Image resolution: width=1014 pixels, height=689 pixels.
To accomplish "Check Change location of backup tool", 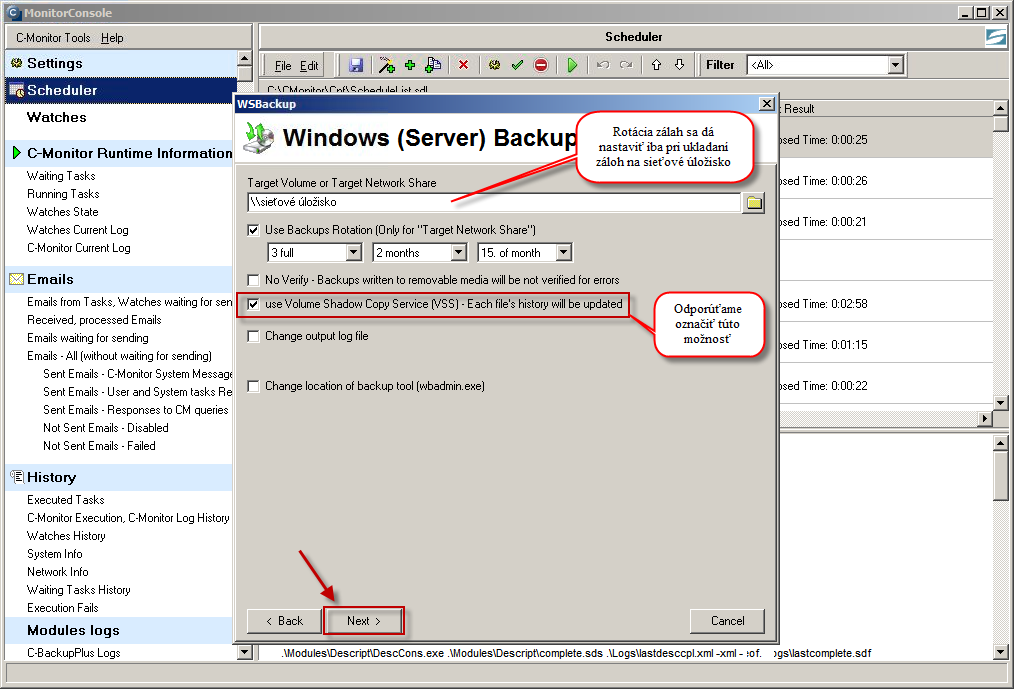I will (254, 386).
